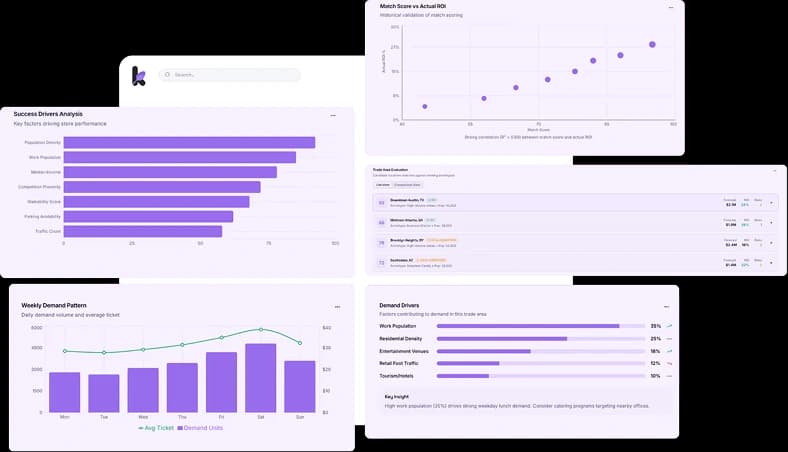Click the app logo icon
This screenshot has width=788, height=452.
[x=139, y=76]
